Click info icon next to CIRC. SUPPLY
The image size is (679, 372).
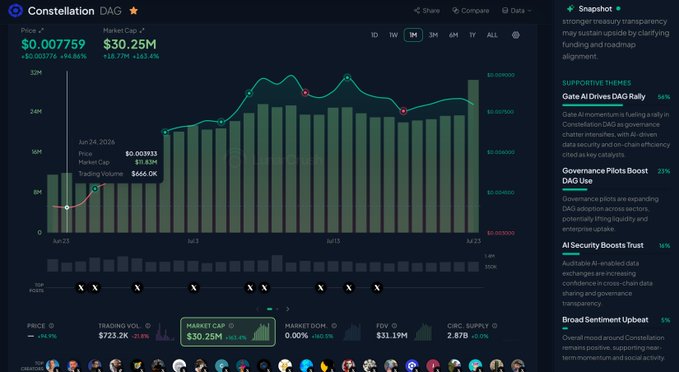tap(495, 326)
